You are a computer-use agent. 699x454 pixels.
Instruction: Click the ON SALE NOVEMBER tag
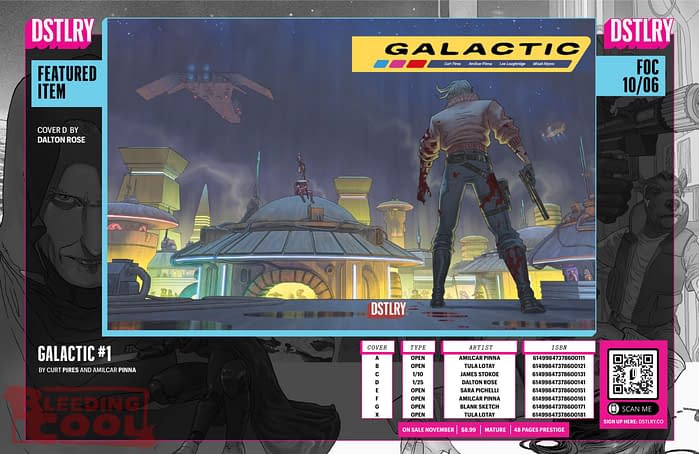coord(427,430)
